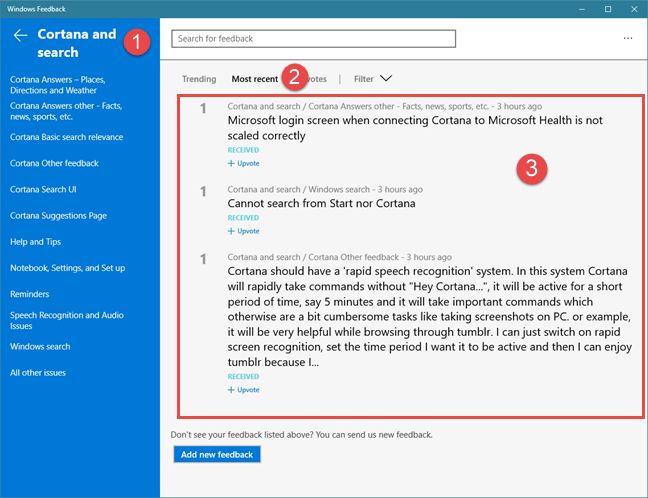Open All other issues category
Viewport: 648px width, 498px height.
point(38,372)
